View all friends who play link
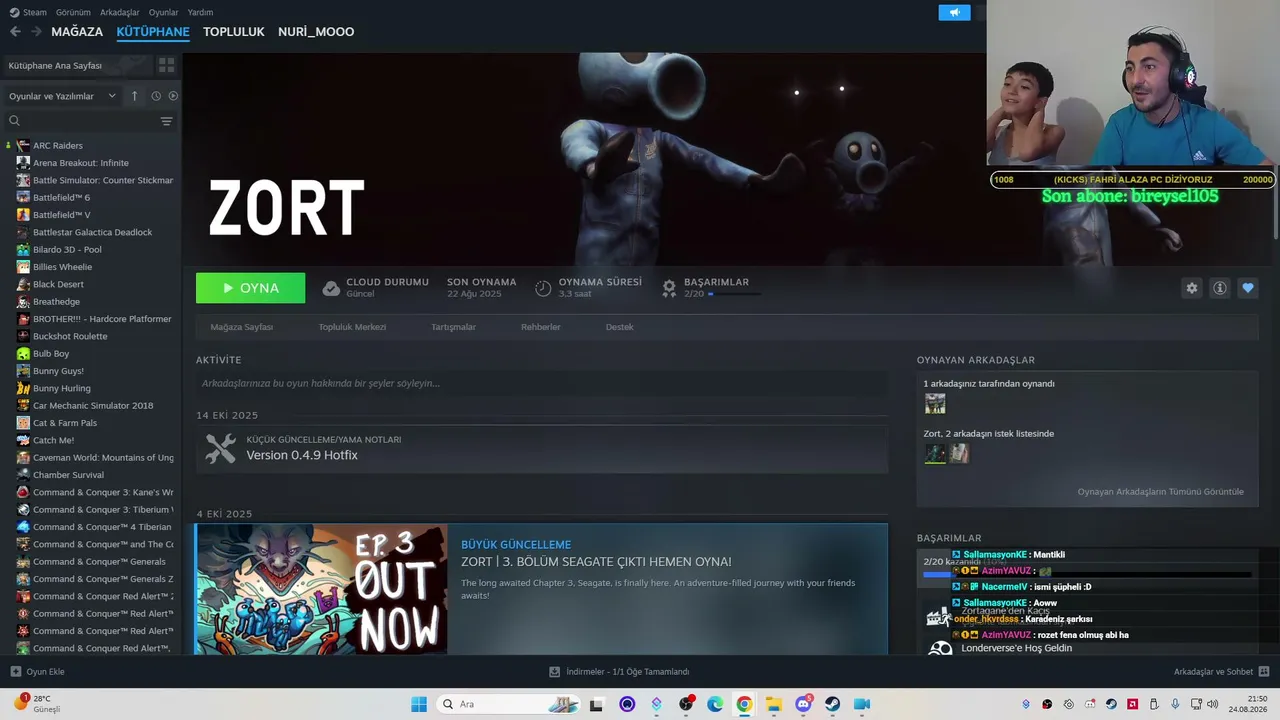 (x=1160, y=492)
